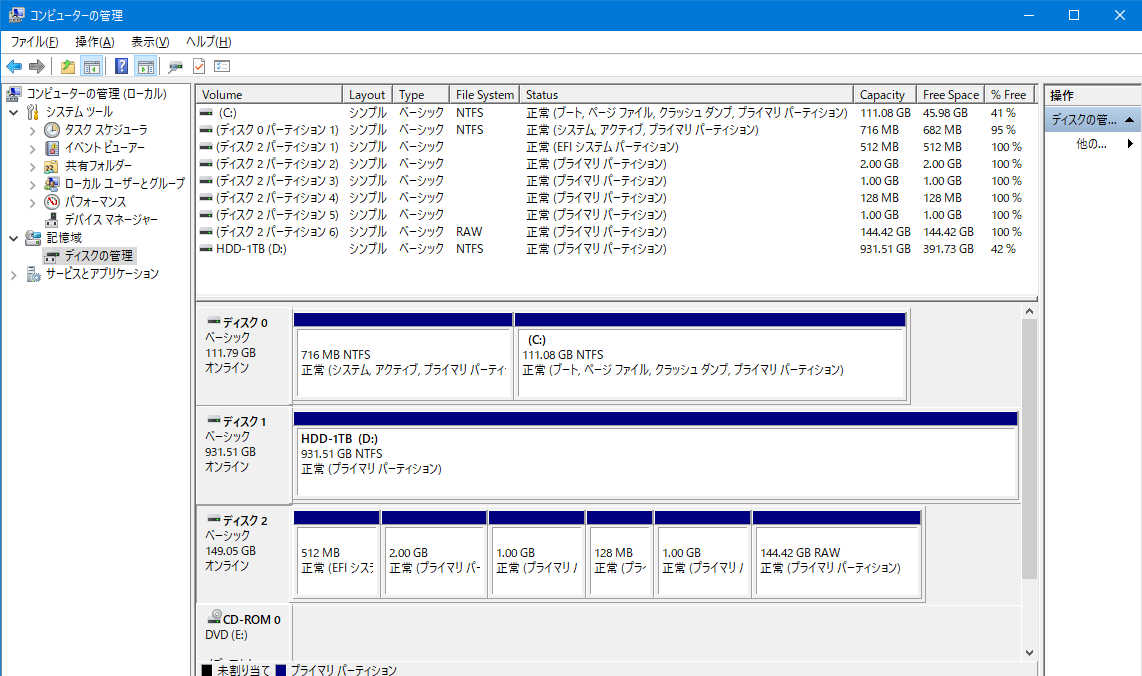Select the 144.42 GB RAW partition on ディスク 2
Screen dimensions: 1142x676
[836, 560]
